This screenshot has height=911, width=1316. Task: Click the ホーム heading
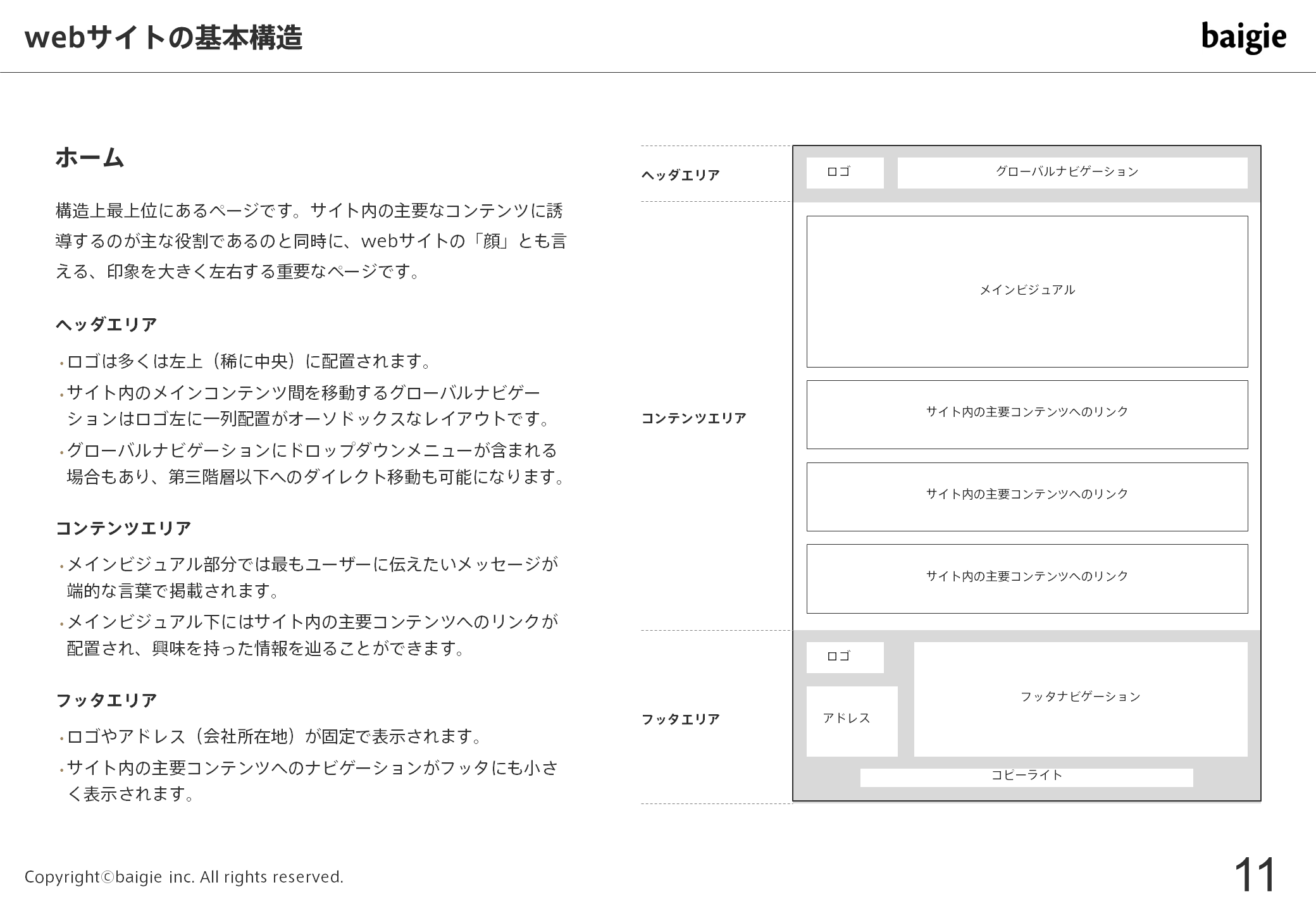pyautogui.click(x=90, y=158)
